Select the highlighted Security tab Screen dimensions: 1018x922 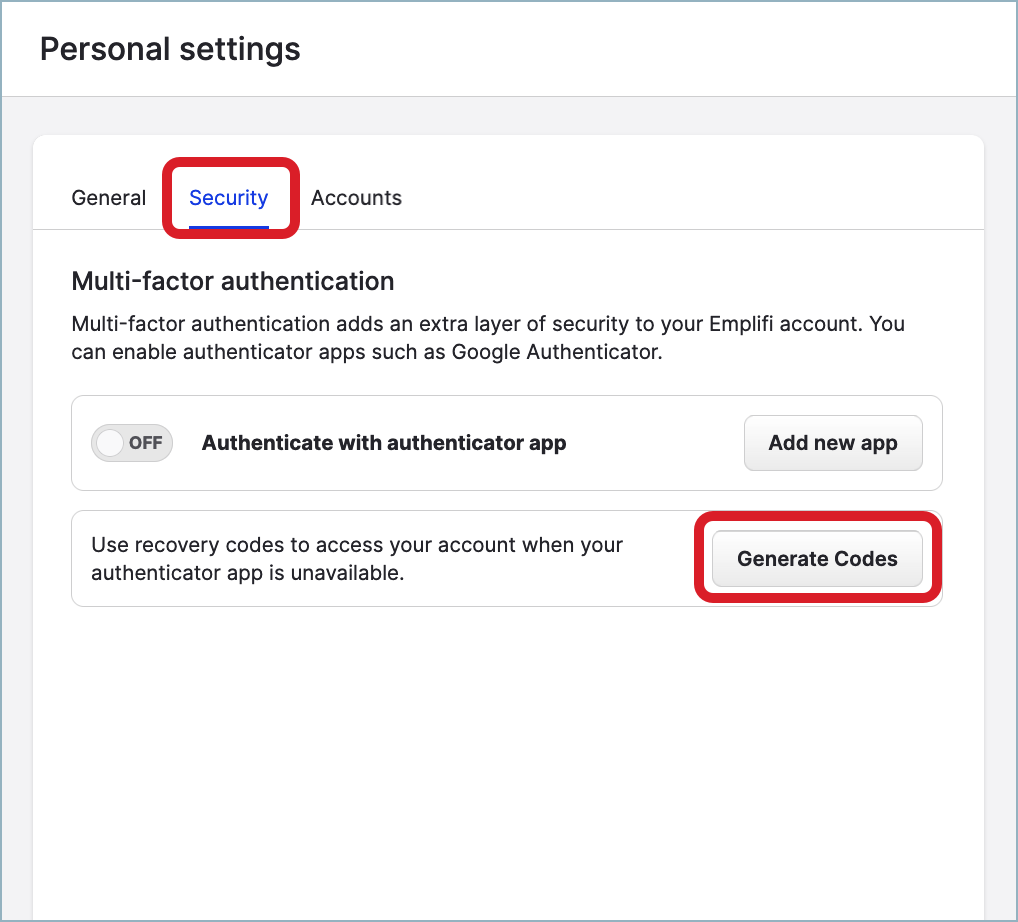[x=229, y=198]
